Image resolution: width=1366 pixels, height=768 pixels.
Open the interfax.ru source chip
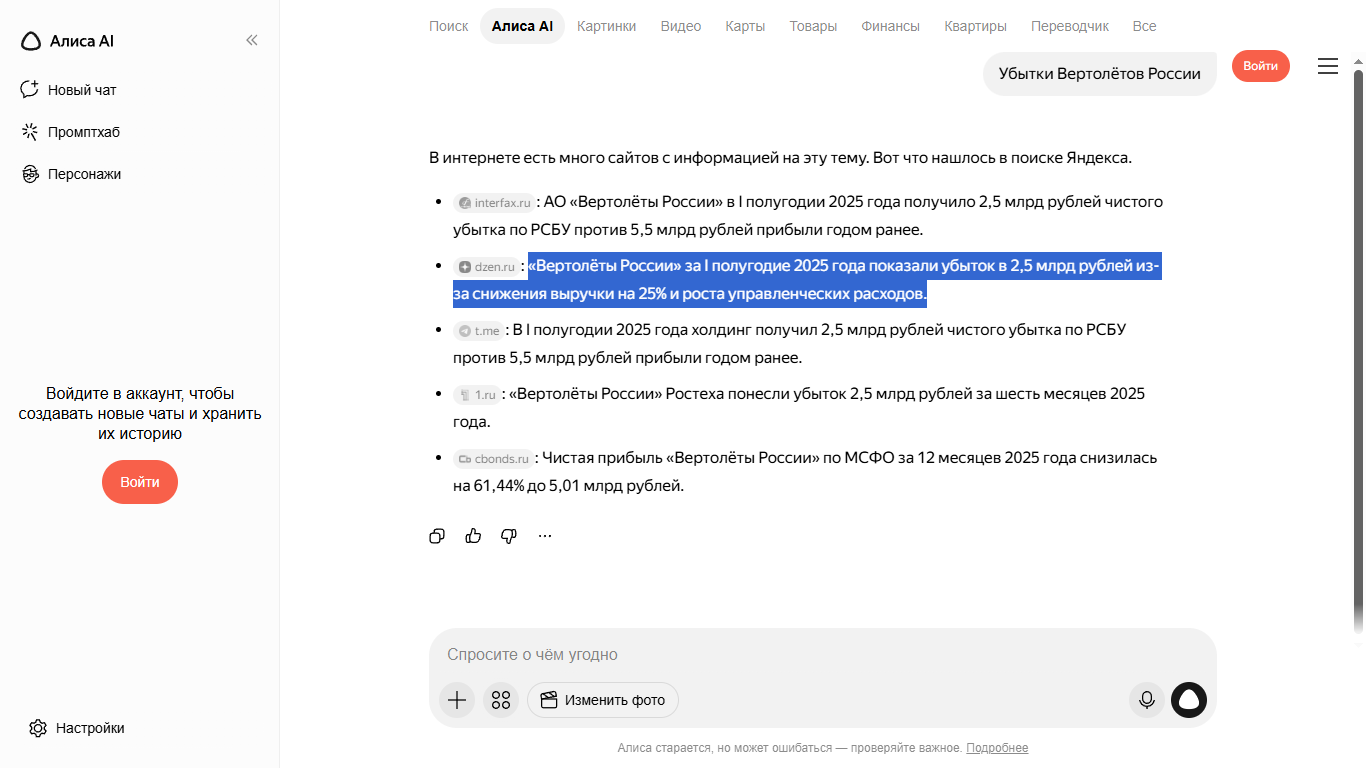(494, 203)
